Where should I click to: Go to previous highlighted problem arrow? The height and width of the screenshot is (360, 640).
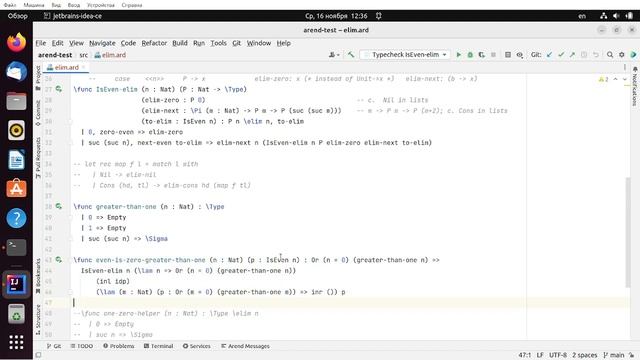click(616, 79)
